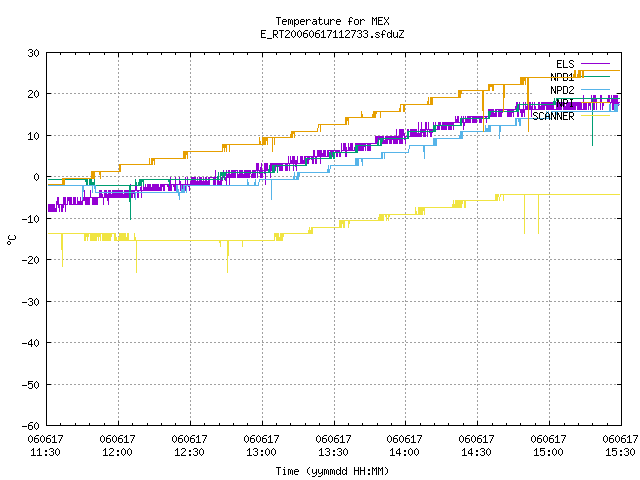Click the purple ELS legend line sample

596,64
